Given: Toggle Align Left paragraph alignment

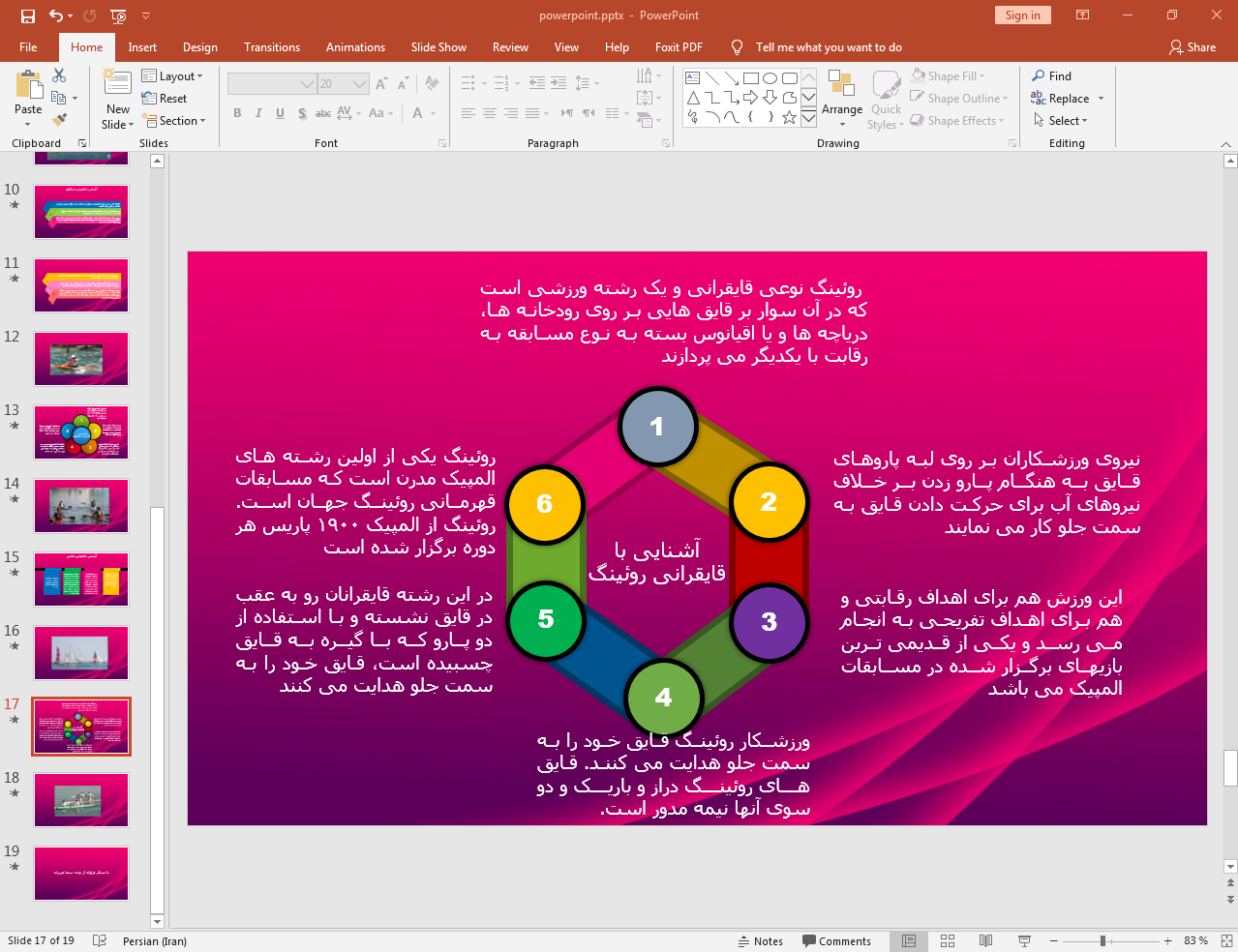Looking at the screenshot, I should pos(468,113).
